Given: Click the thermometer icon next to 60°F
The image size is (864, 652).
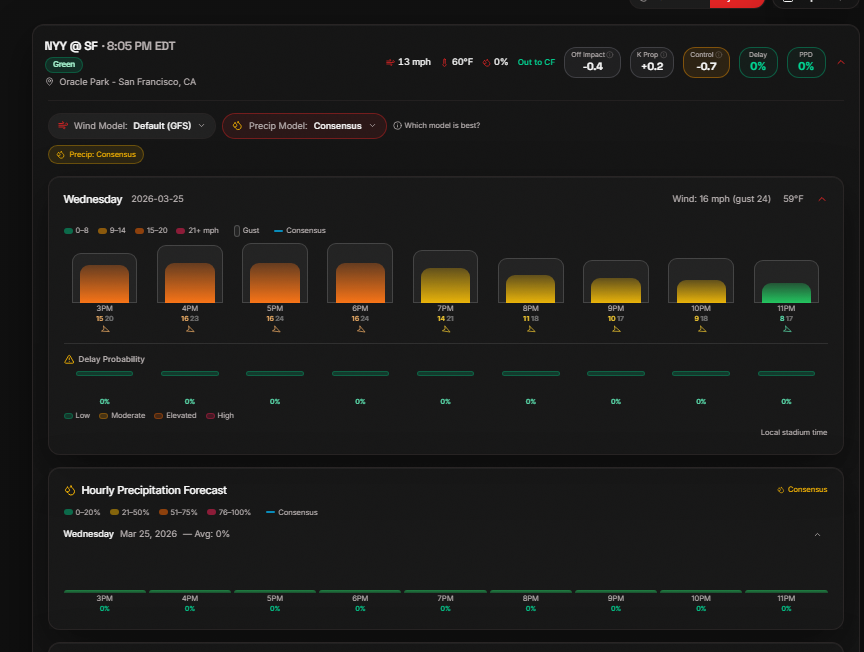Looking at the screenshot, I should [444, 62].
